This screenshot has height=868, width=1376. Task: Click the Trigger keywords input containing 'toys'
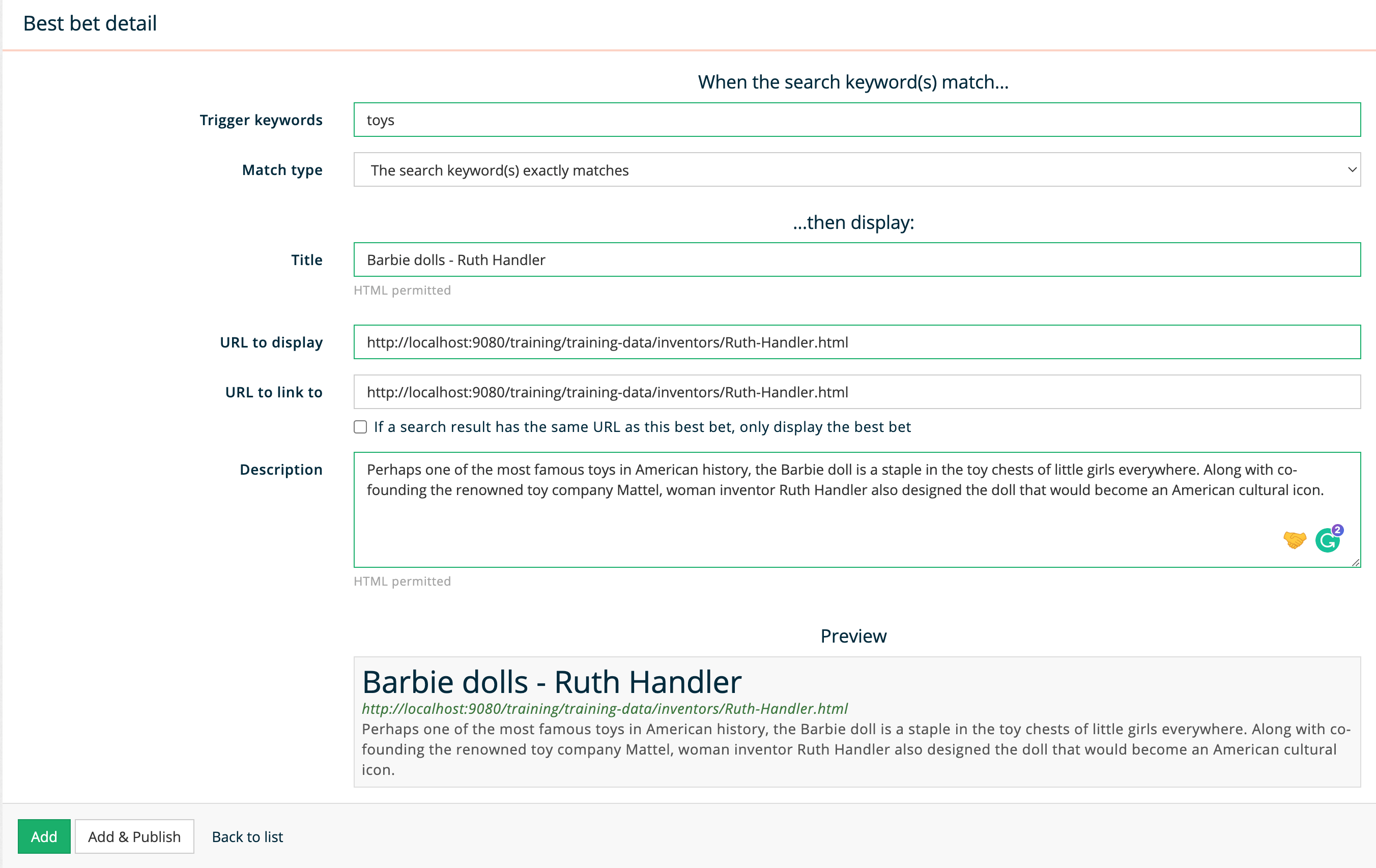point(856,120)
